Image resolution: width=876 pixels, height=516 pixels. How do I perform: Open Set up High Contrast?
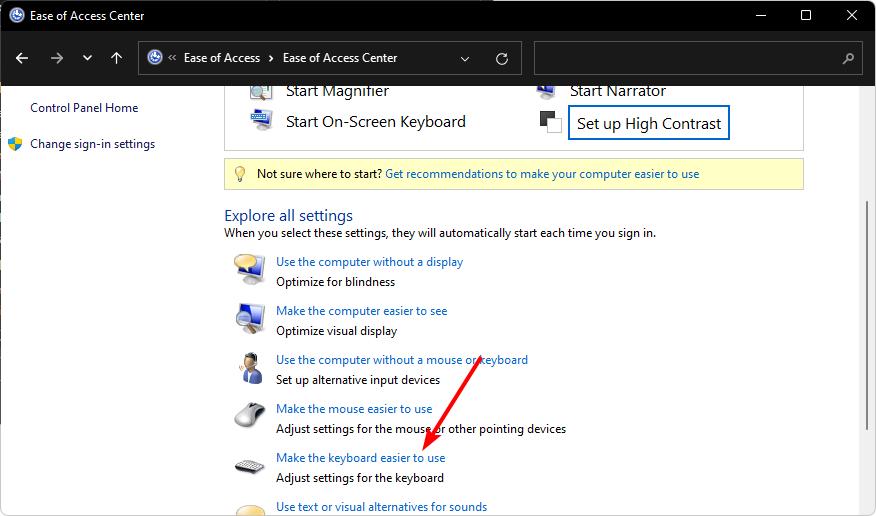pos(649,123)
